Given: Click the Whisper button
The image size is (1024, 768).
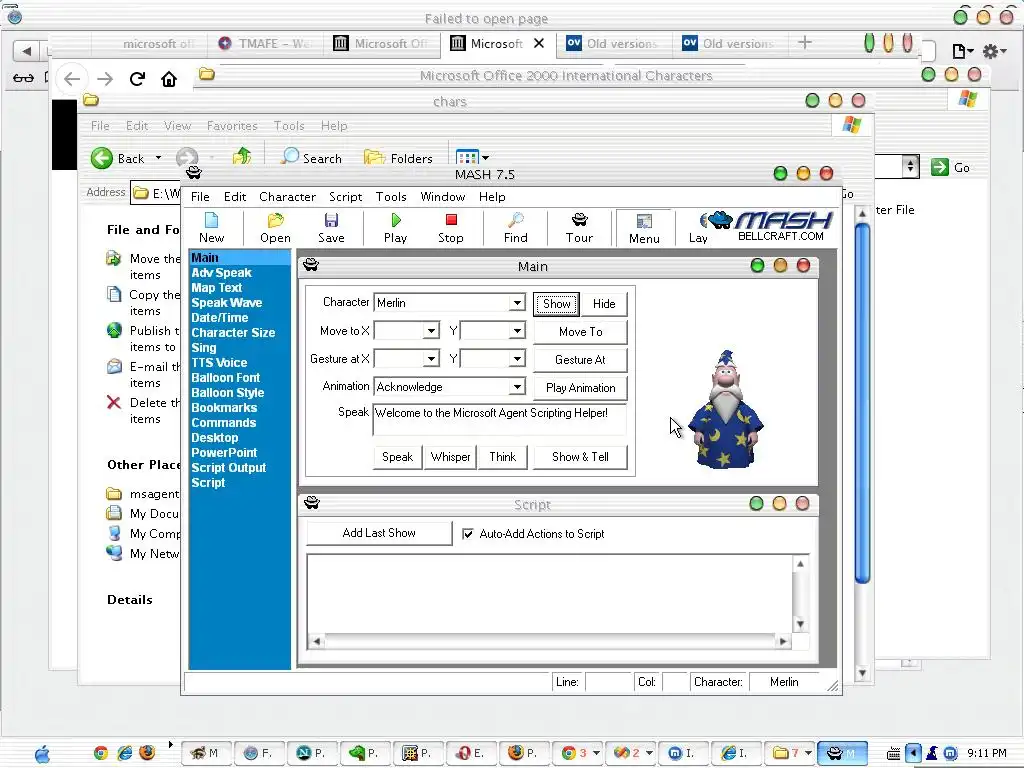Looking at the screenshot, I should click(x=450, y=457).
